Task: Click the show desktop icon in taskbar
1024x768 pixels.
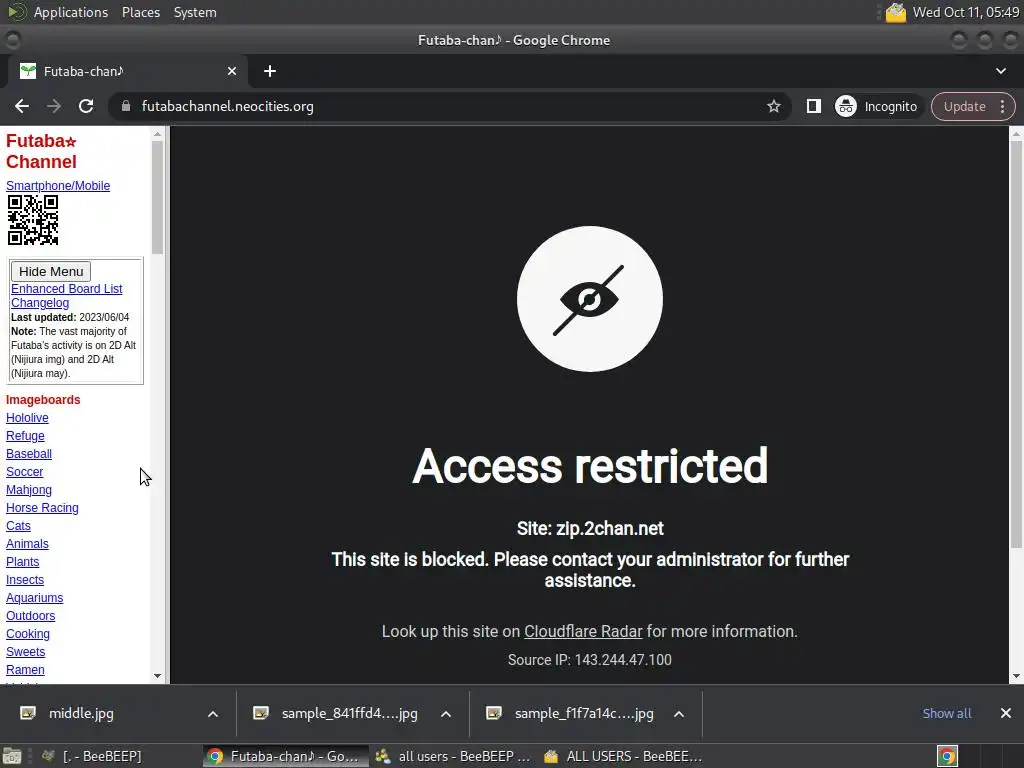Action: pyautogui.click(x=12, y=756)
